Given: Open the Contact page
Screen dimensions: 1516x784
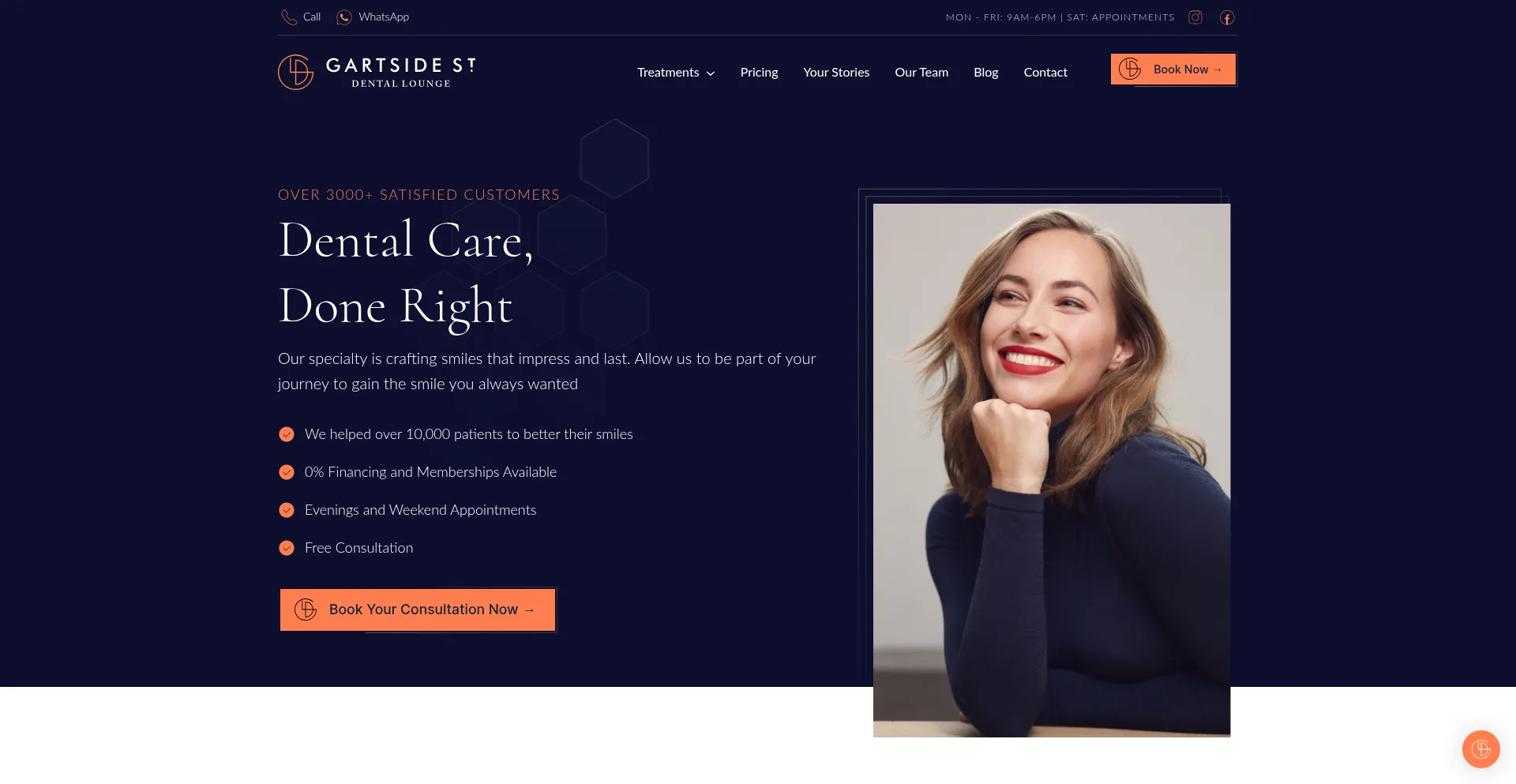Looking at the screenshot, I should click(1045, 73).
